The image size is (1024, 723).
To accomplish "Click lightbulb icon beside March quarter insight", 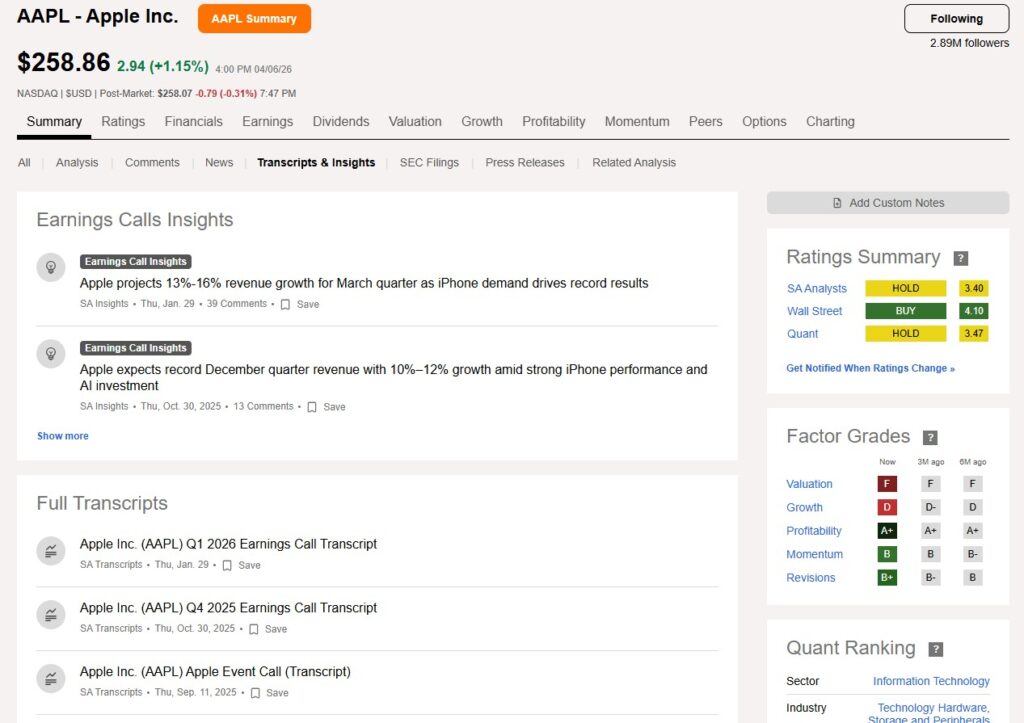I will pos(50,267).
